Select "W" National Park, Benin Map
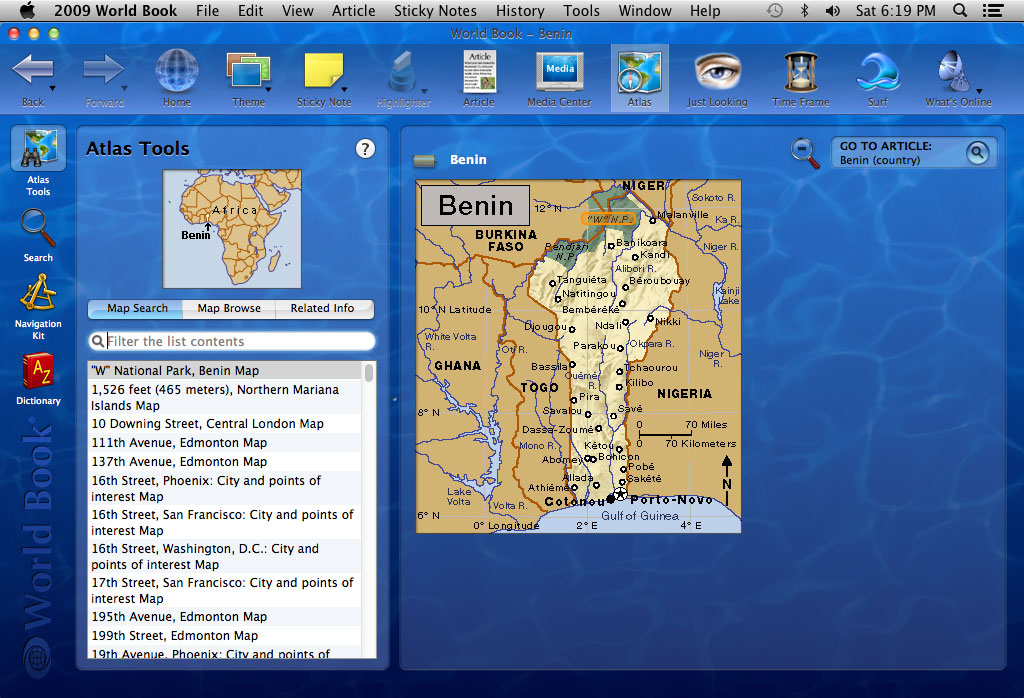This screenshot has height=698, width=1024. [225, 370]
